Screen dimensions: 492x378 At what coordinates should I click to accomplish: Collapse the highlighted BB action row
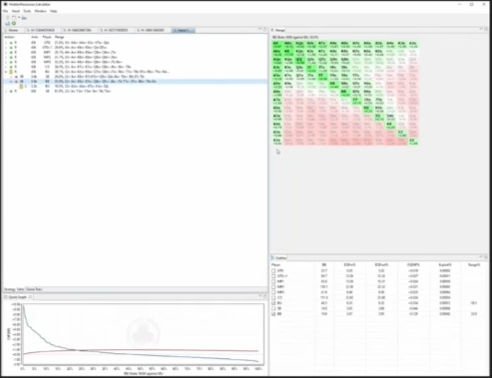point(11,81)
